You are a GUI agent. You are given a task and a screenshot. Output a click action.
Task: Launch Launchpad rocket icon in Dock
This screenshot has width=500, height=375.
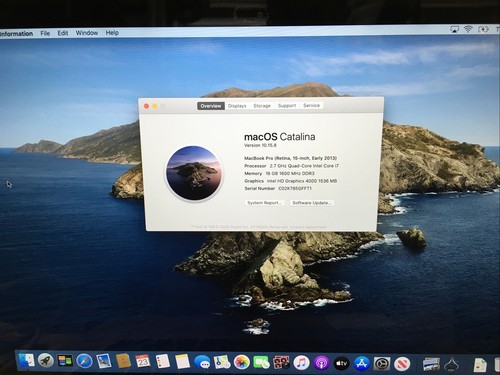click(46, 361)
